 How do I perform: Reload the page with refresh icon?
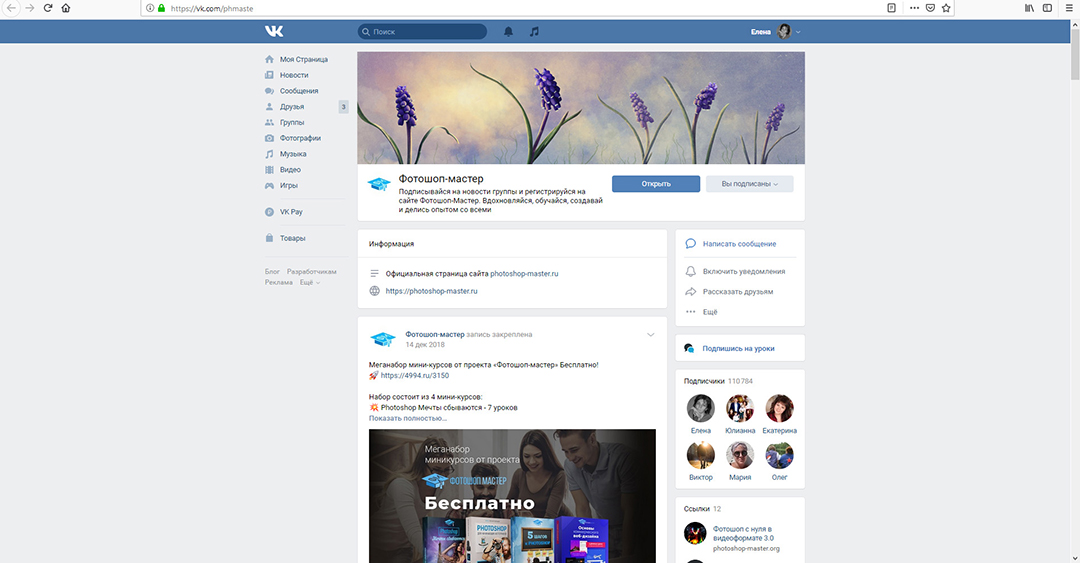coord(48,8)
